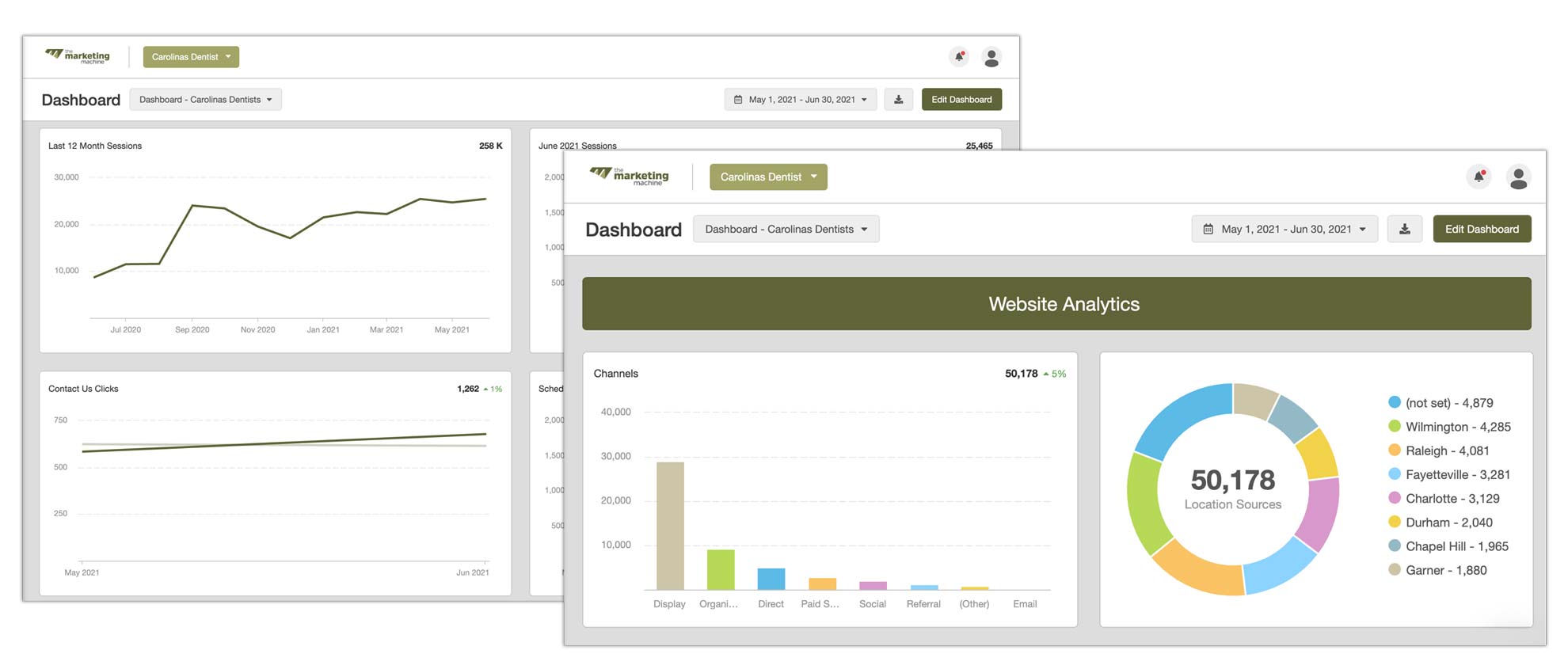Open user profile icon in front window
1568x669 pixels.
(x=1518, y=177)
